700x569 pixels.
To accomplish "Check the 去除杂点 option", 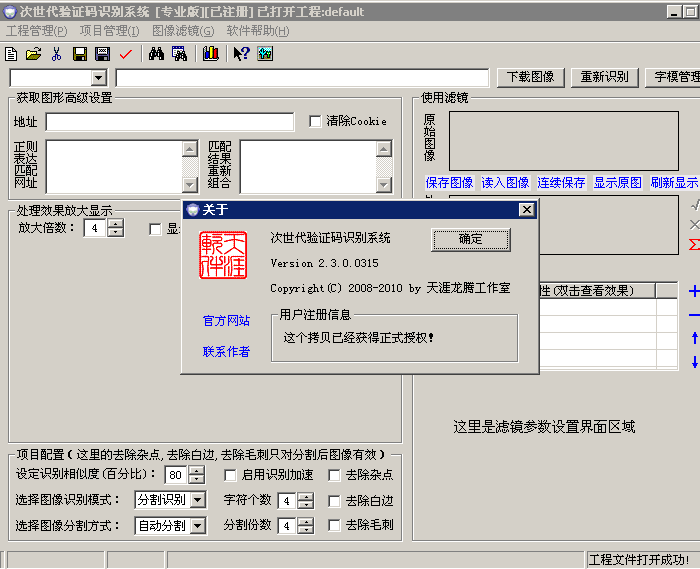I will coord(335,476).
